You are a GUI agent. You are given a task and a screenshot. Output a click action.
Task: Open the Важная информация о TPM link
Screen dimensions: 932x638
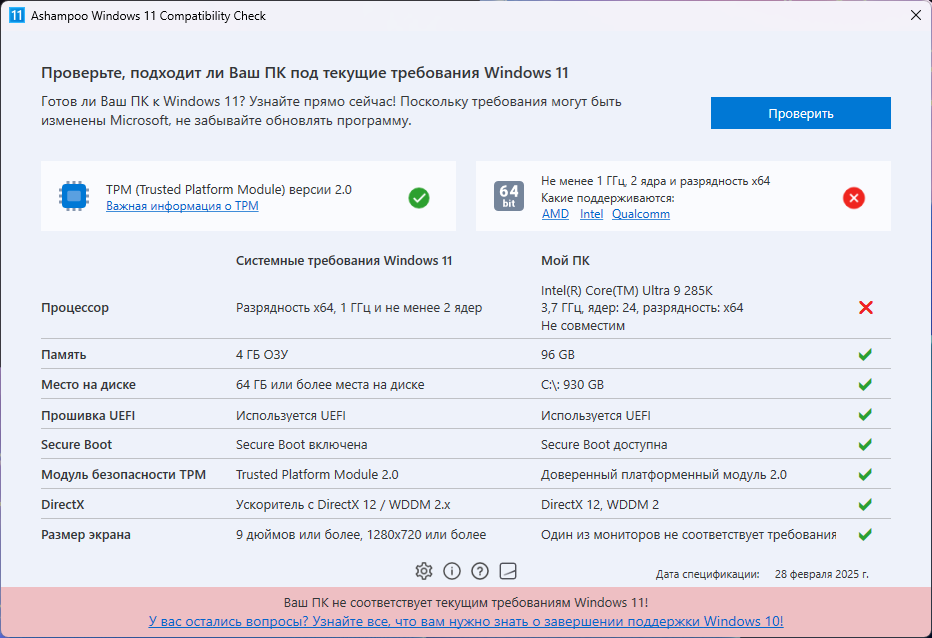pyautogui.click(x=182, y=206)
